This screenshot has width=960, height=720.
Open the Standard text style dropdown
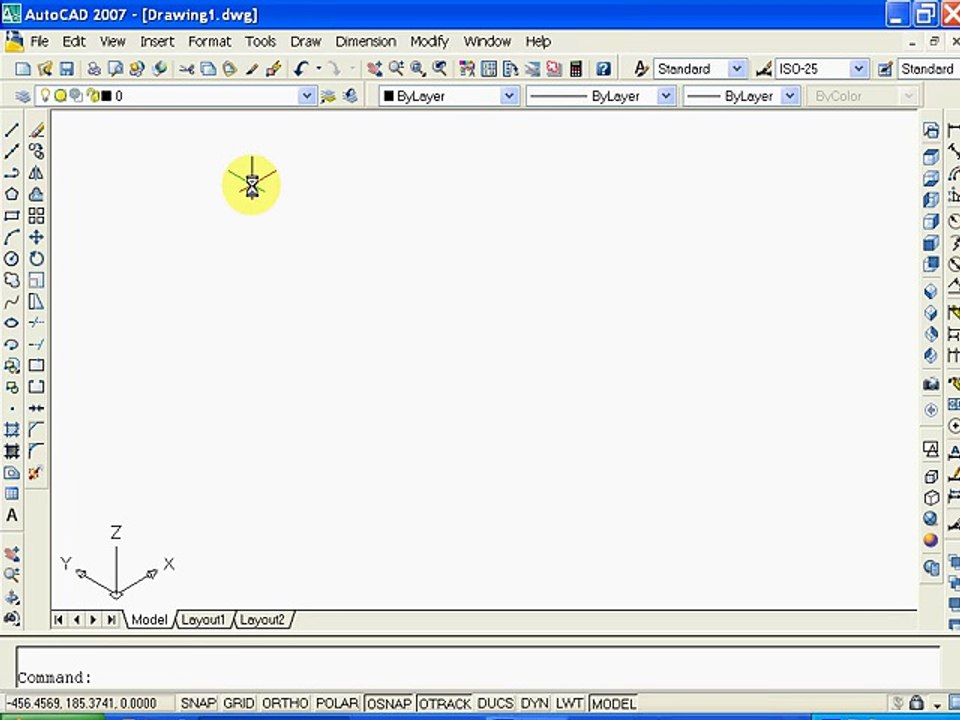[x=737, y=69]
